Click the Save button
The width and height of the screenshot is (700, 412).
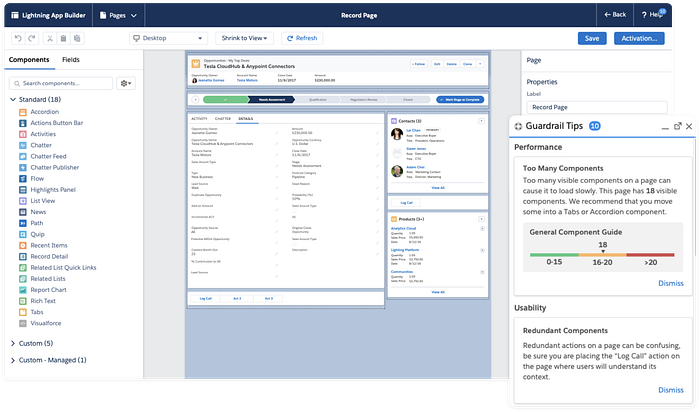[592, 38]
